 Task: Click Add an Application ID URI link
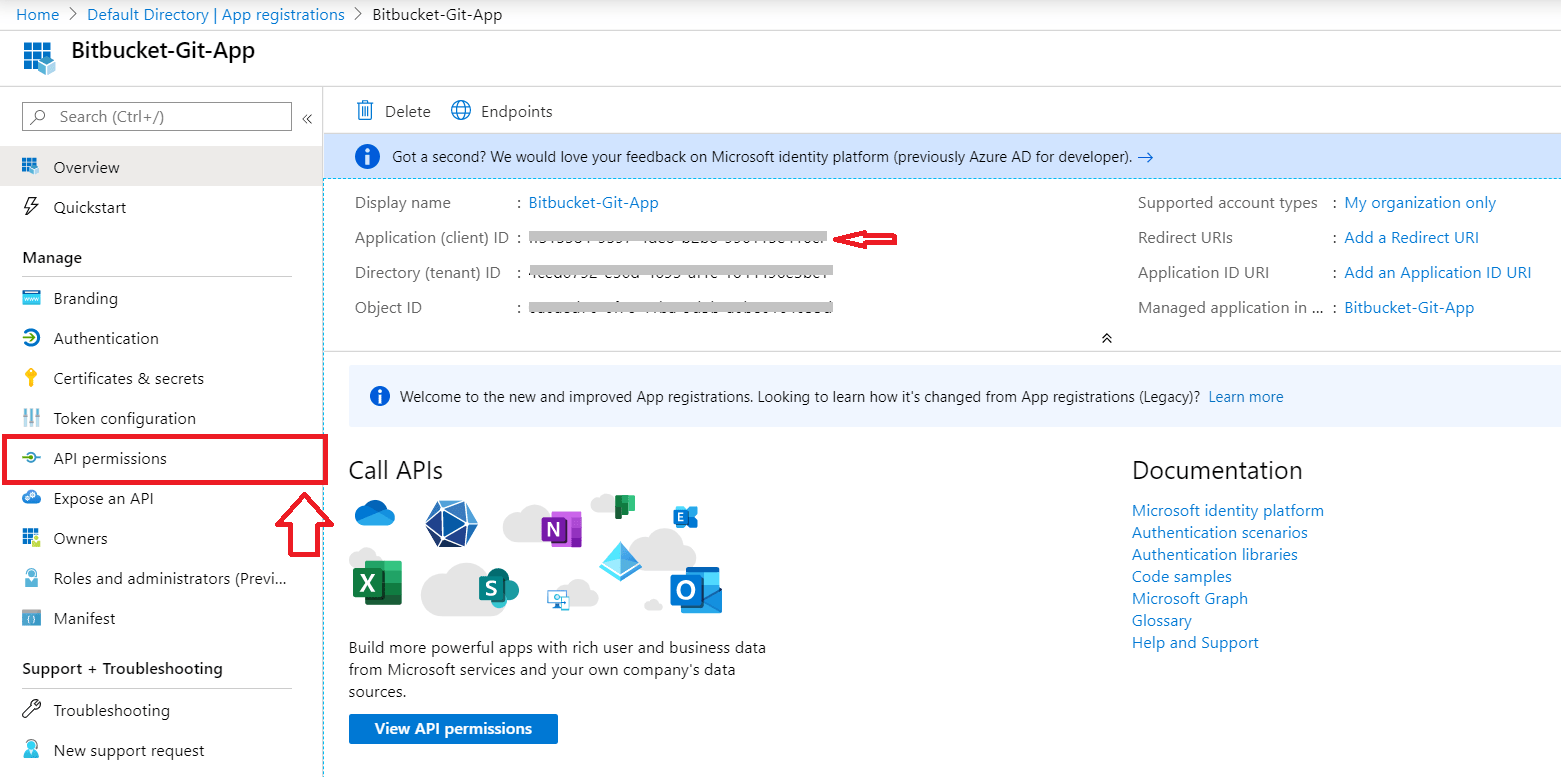(1437, 272)
